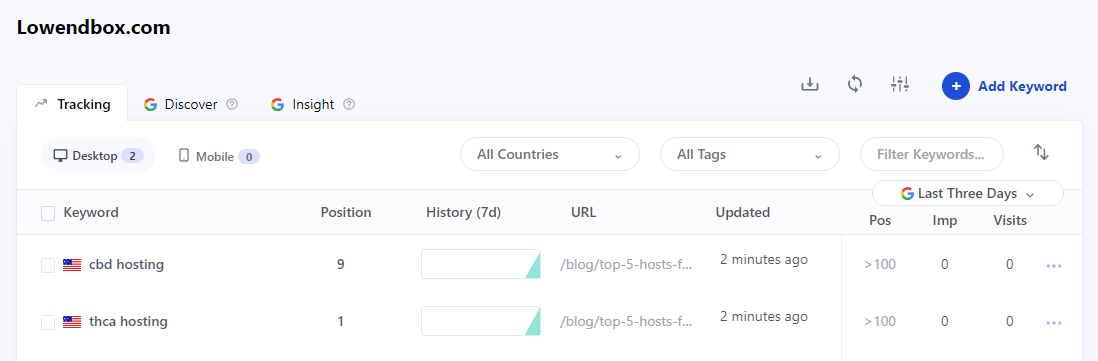Screen dimensions: 1098x361
Task: Click the blue plus Add Keyword icon
Action: click(956, 86)
